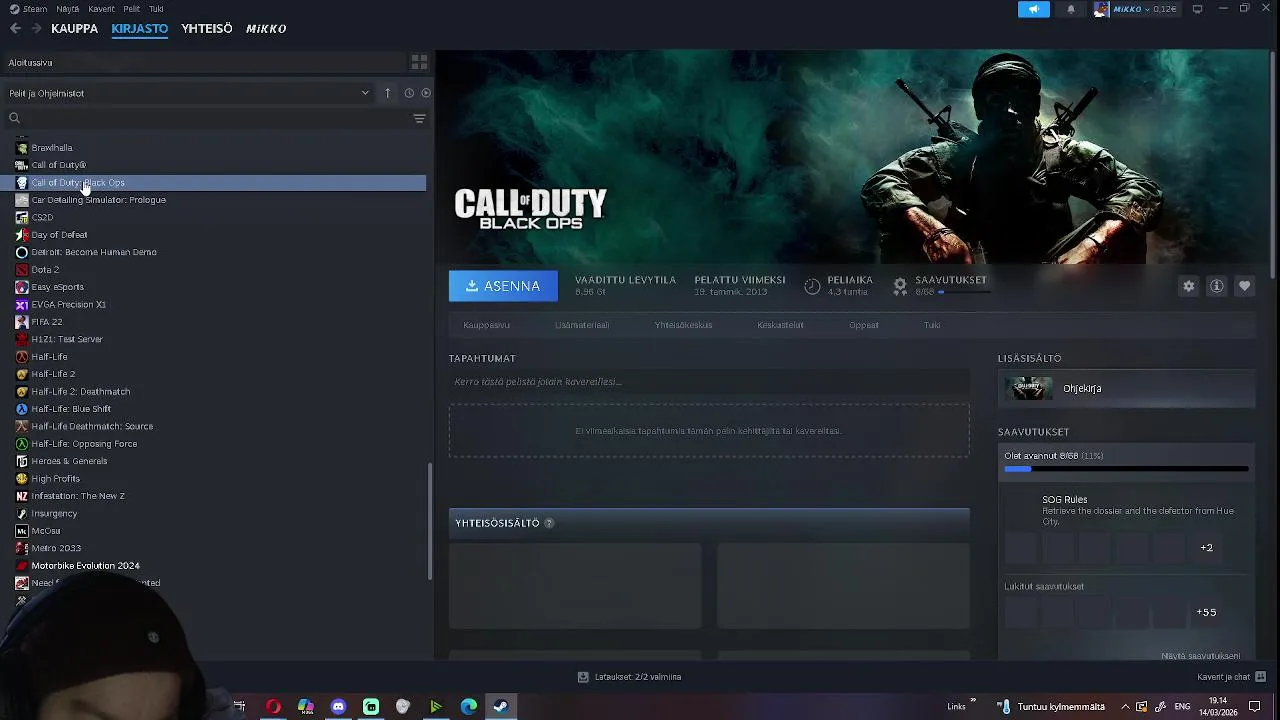This screenshot has height=720, width=1280.
Task: Click the +2 unlocked achievements tile
Action: pos(1206,548)
